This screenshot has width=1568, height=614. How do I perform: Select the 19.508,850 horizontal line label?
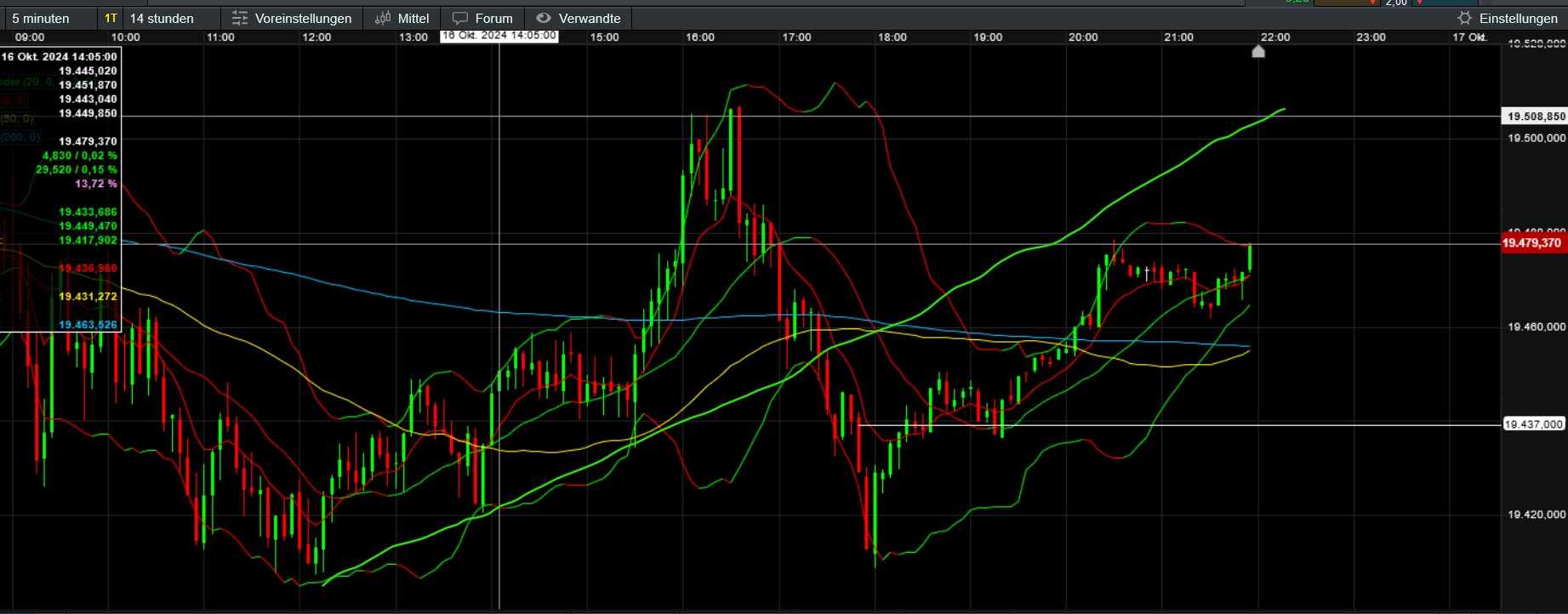tap(1536, 117)
